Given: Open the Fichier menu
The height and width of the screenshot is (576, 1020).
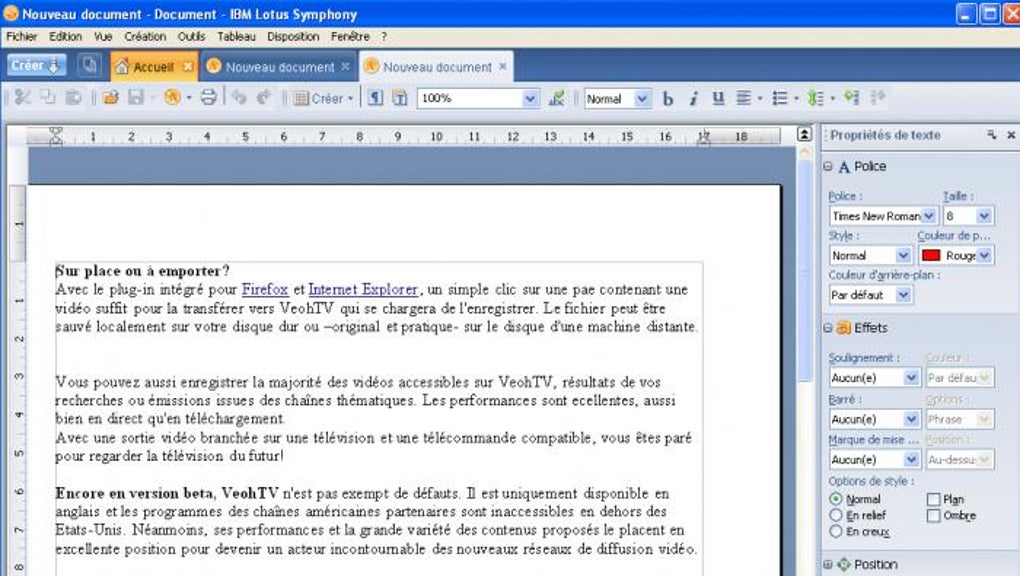Looking at the screenshot, I should (21, 36).
